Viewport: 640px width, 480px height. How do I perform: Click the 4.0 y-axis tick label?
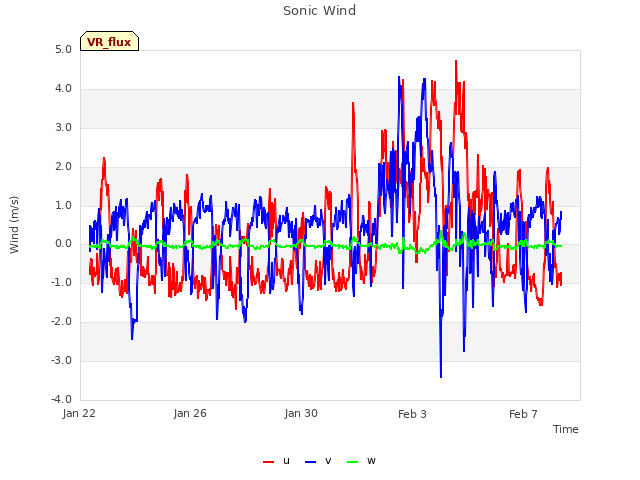(63, 89)
